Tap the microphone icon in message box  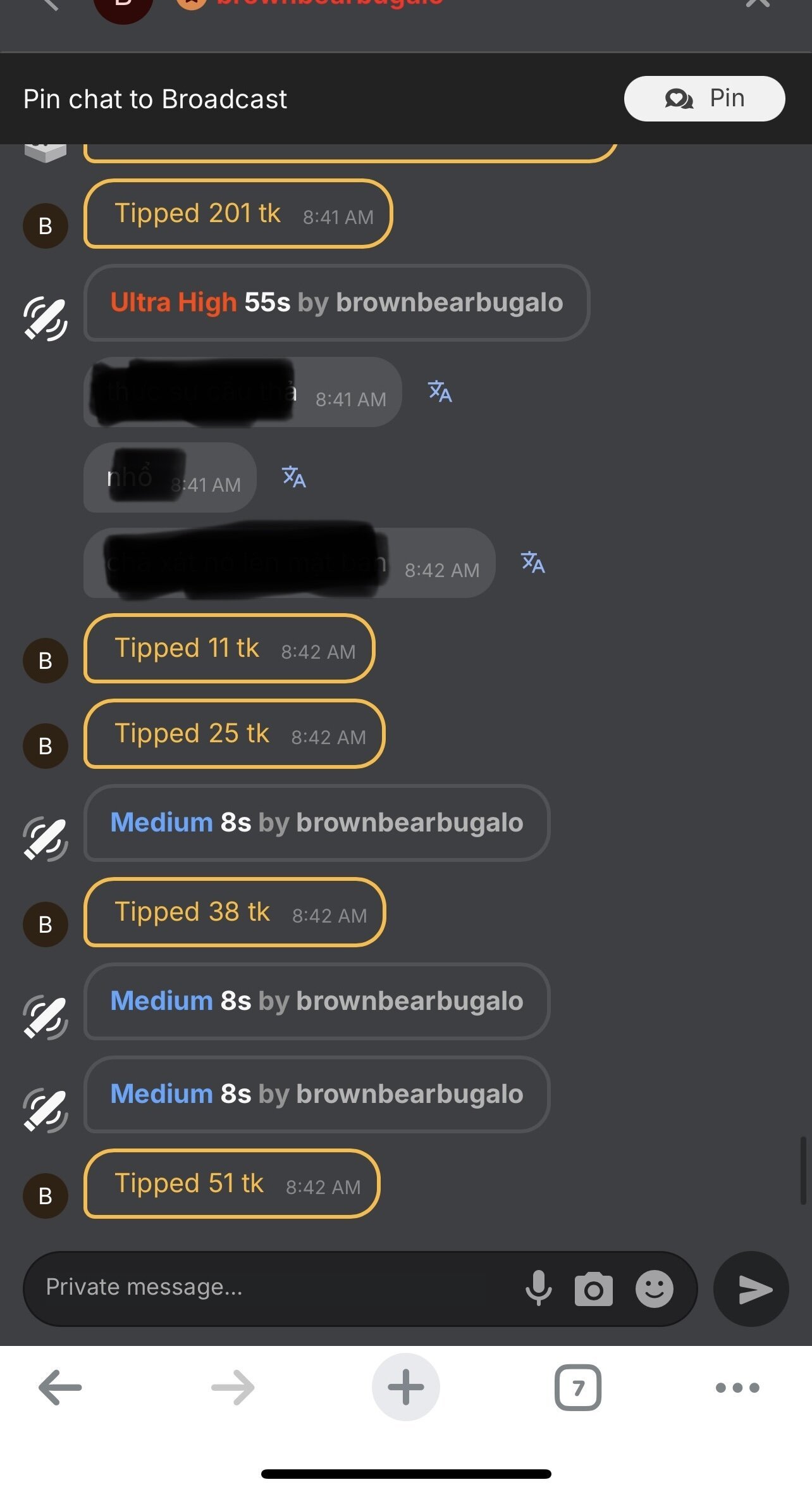[538, 1288]
